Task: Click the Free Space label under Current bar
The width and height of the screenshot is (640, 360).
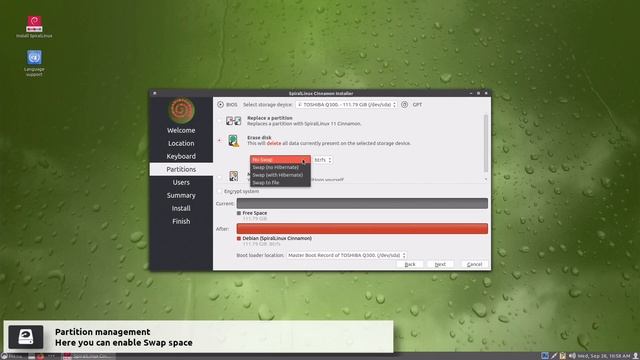Action: [255, 213]
